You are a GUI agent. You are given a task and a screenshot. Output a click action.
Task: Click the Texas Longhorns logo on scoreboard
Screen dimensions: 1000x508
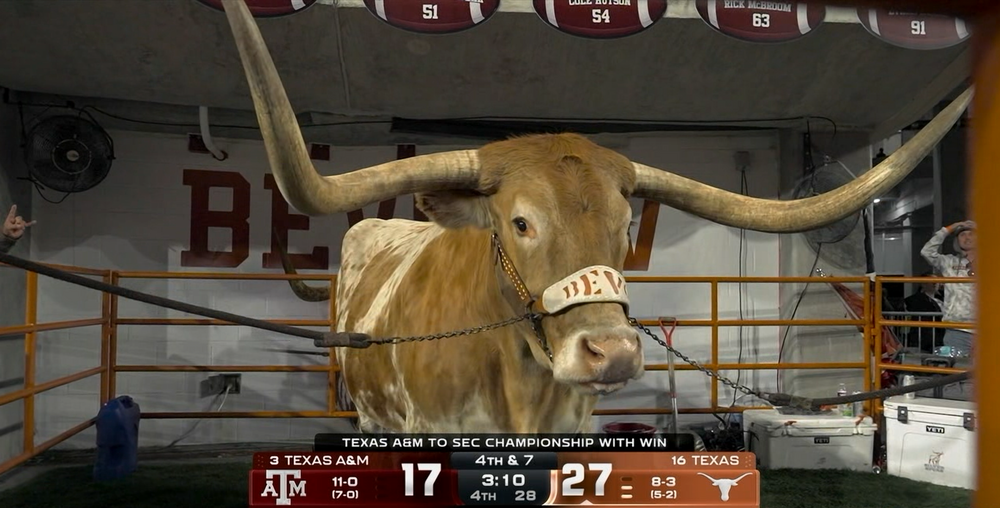[724, 486]
